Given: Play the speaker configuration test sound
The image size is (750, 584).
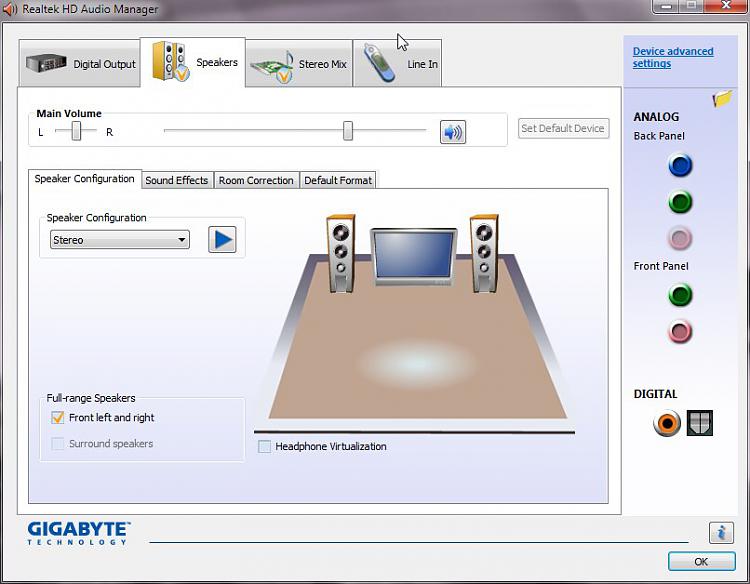Looking at the screenshot, I should 222,239.
